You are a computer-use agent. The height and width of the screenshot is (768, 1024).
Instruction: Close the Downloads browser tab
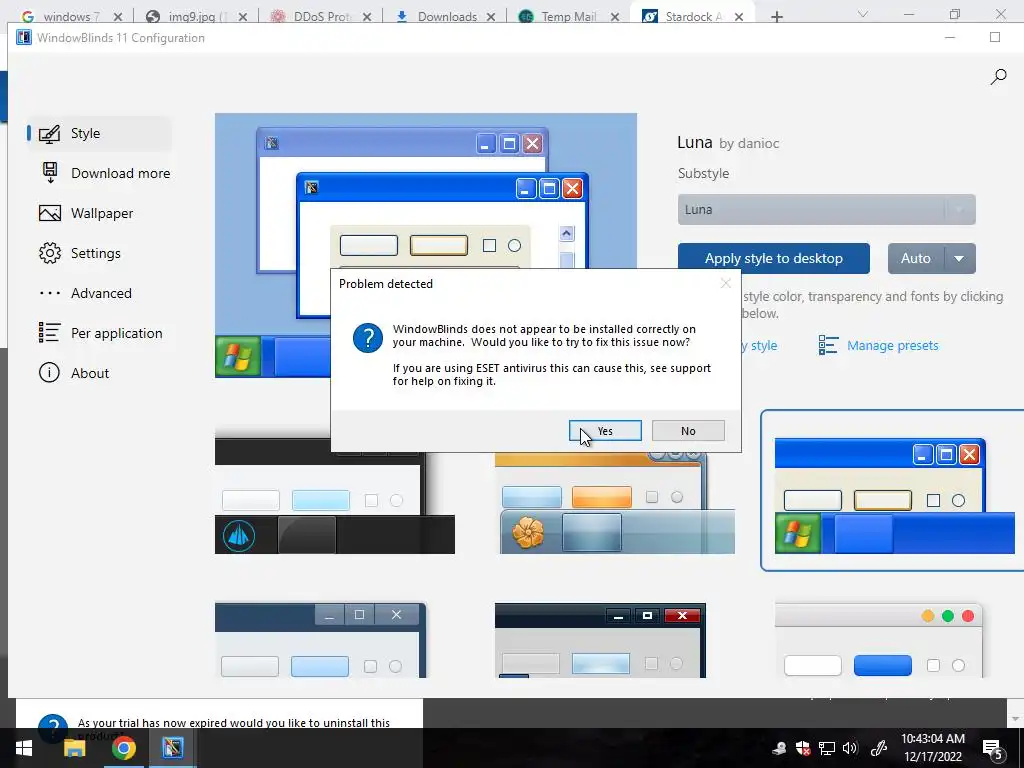[491, 17]
